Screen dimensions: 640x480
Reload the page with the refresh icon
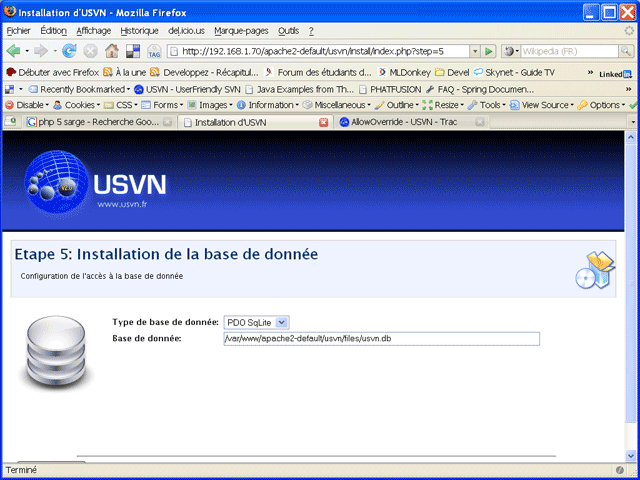click(69, 51)
